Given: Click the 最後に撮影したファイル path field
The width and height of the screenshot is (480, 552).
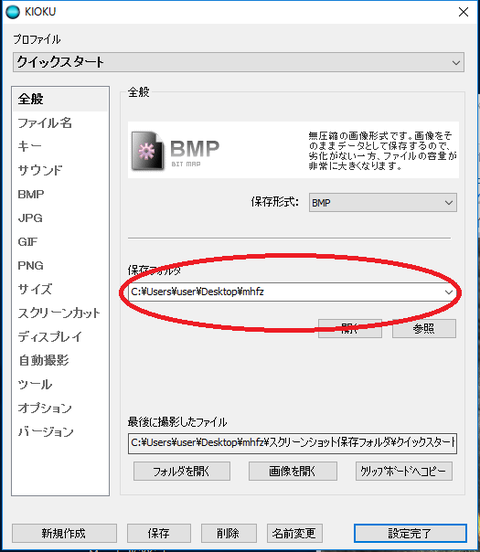Looking at the screenshot, I should (292, 443).
